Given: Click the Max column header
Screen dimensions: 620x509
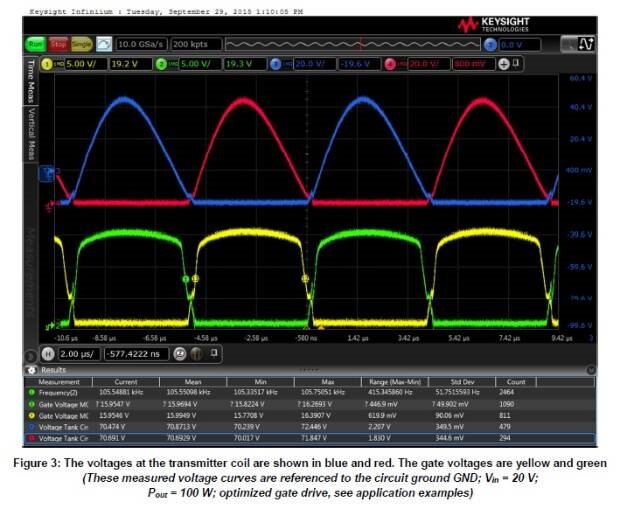Looking at the screenshot, I should (x=327, y=382).
